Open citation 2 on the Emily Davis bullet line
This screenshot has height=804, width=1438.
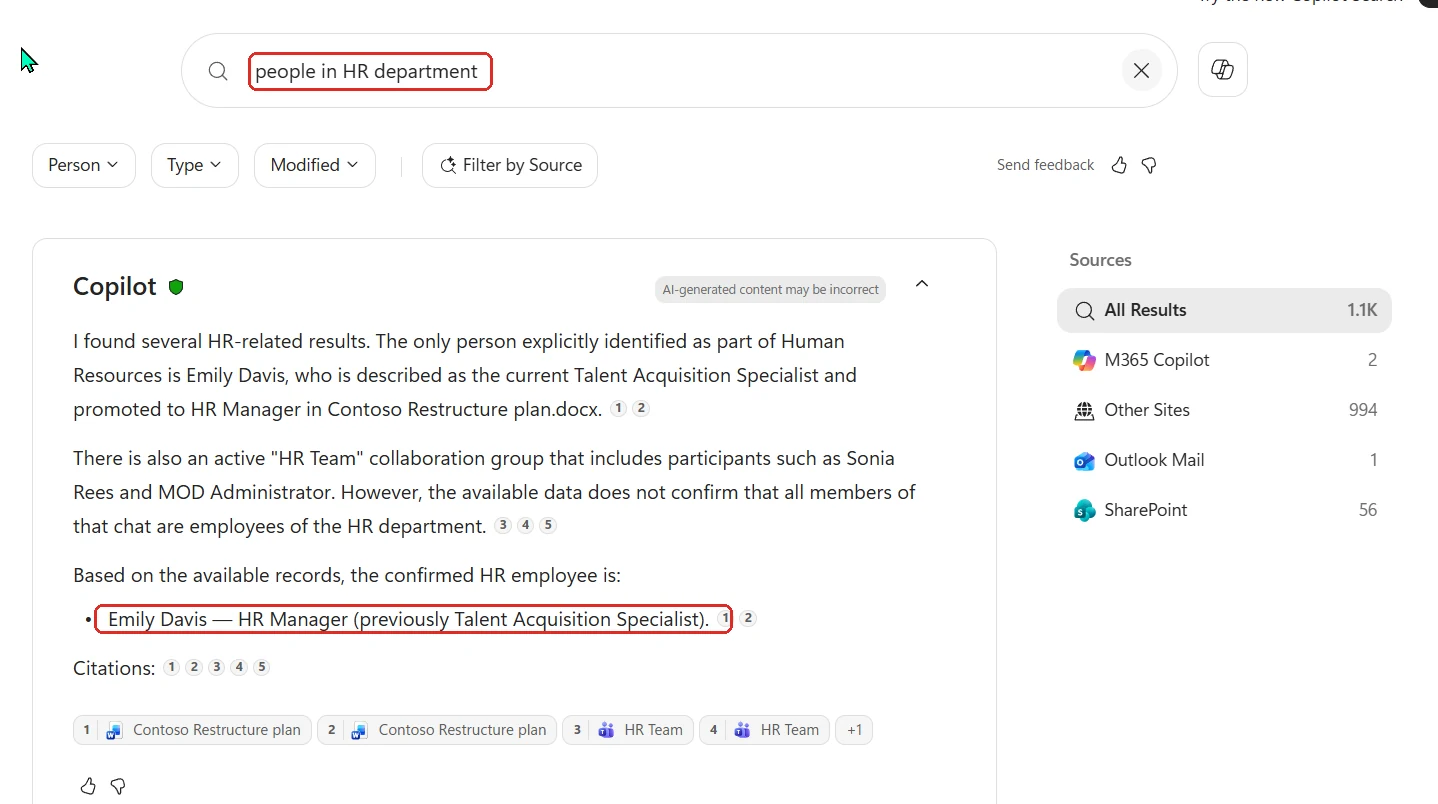pyautogui.click(x=748, y=619)
